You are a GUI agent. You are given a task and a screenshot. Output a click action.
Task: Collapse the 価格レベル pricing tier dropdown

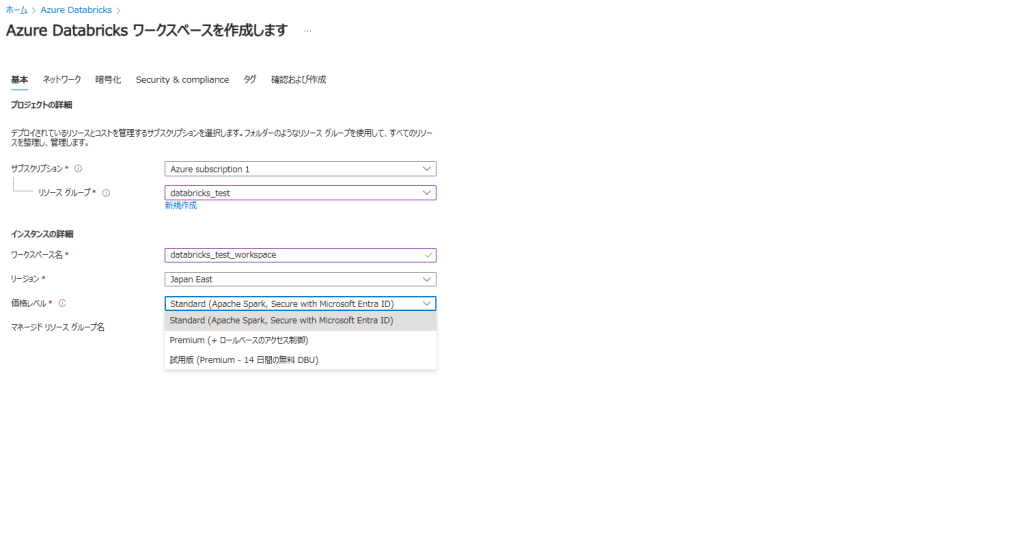427,303
